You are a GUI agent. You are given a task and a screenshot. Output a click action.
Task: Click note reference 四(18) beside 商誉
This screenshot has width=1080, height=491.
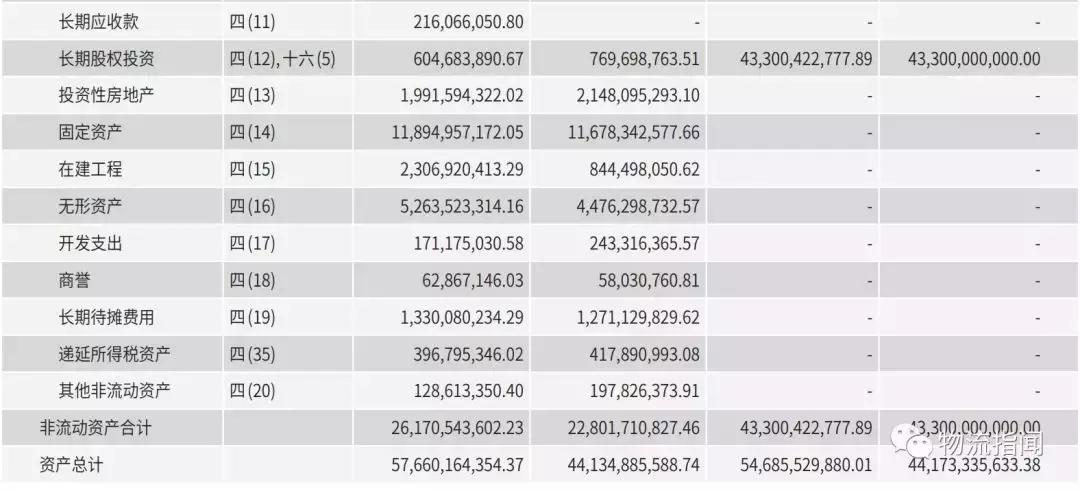[252, 280]
